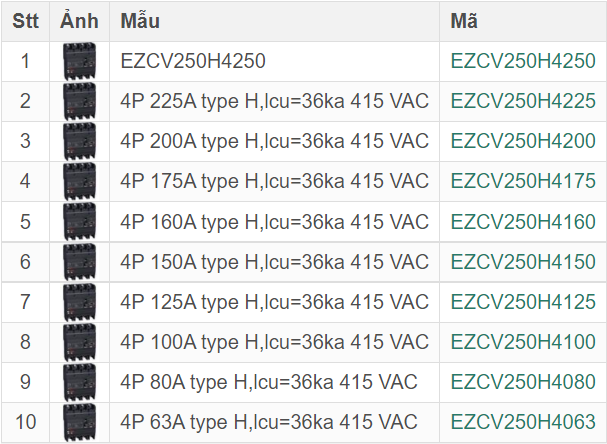Click the EZCV250H4225 code link

523,102
